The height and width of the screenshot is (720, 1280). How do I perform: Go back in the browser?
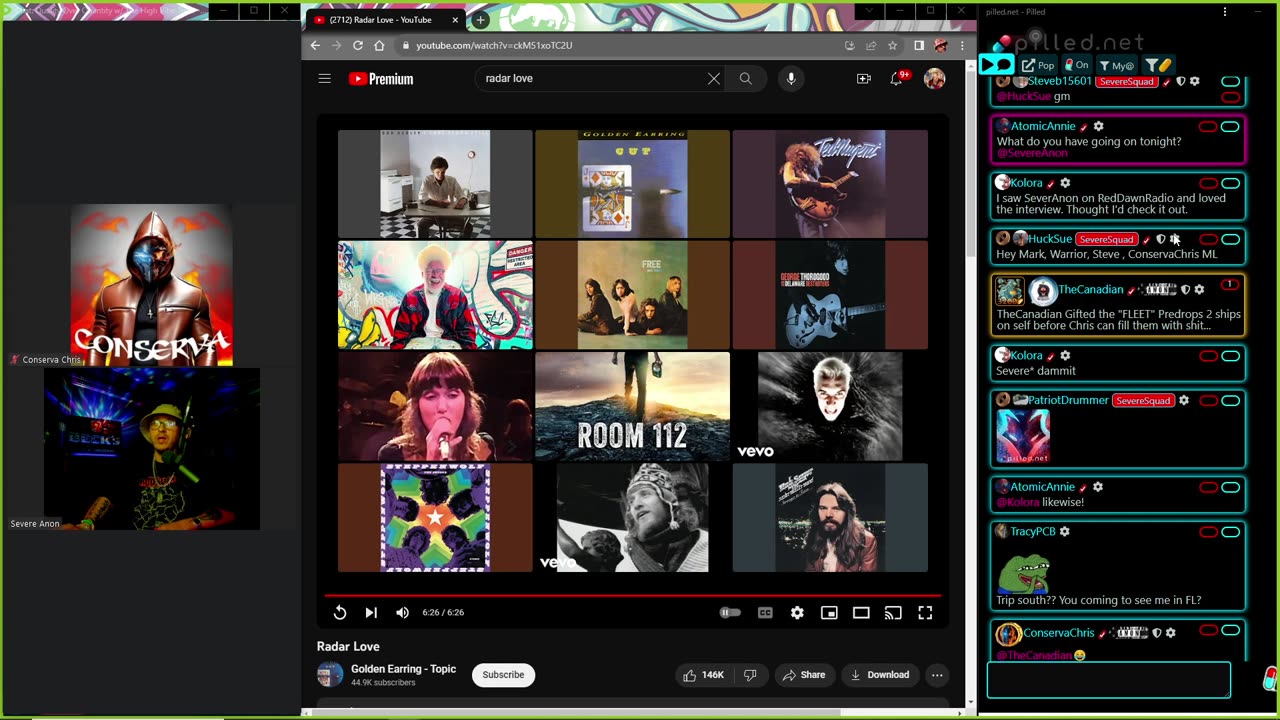click(315, 45)
